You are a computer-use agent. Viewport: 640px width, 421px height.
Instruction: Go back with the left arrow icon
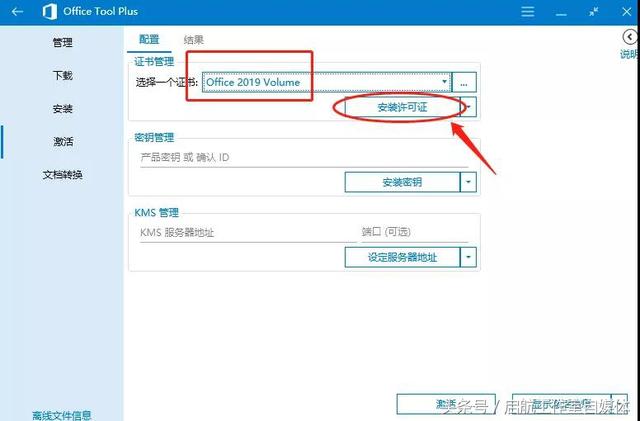point(17,12)
